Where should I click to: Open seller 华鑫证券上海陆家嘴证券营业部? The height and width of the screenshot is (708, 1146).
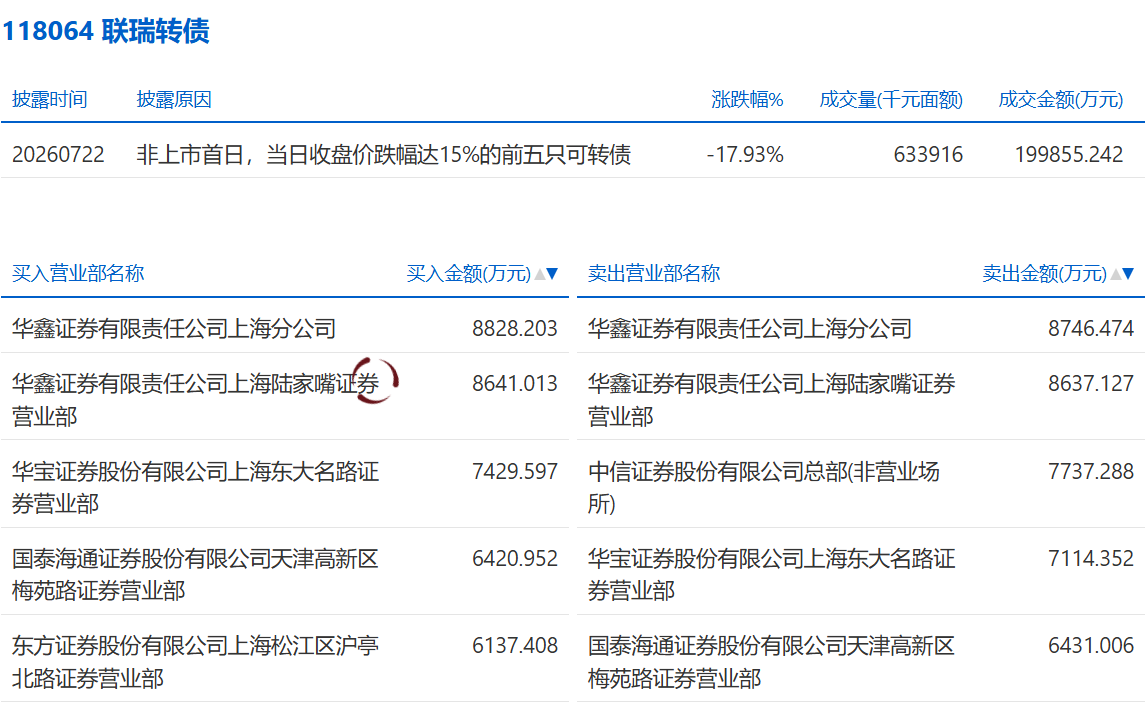tap(771, 400)
